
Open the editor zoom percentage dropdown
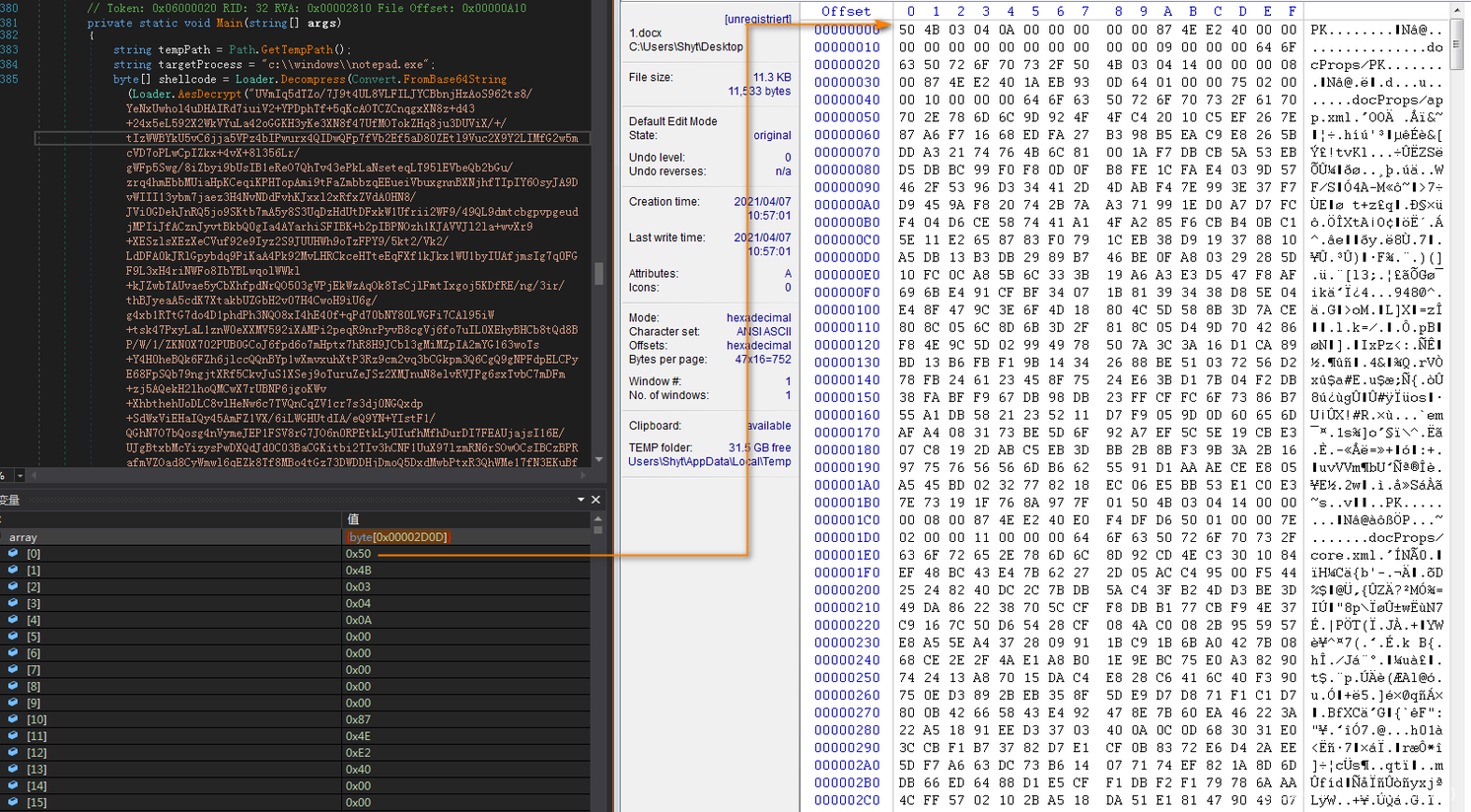tap(20, 475)
